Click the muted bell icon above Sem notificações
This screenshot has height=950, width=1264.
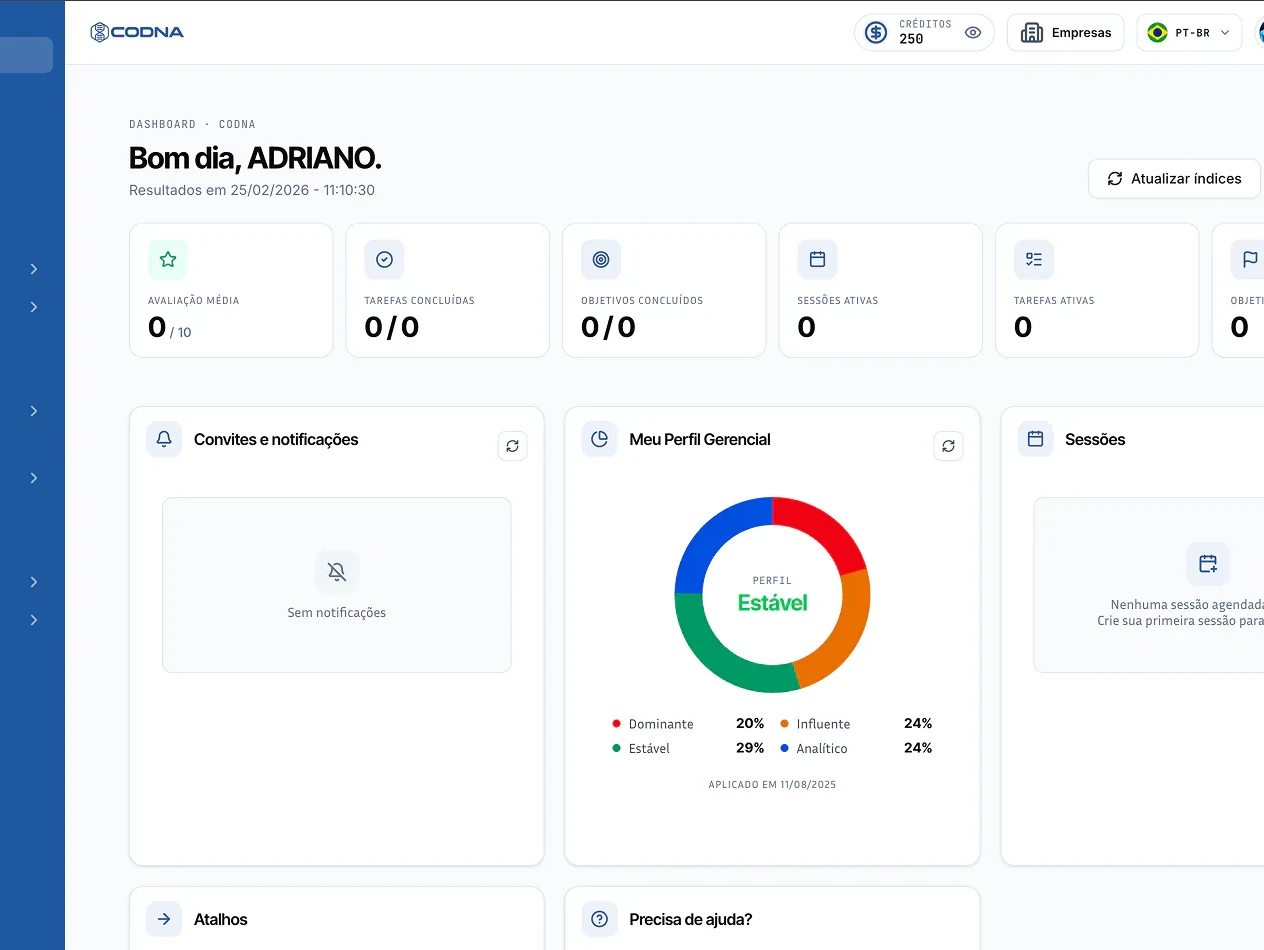337,572
